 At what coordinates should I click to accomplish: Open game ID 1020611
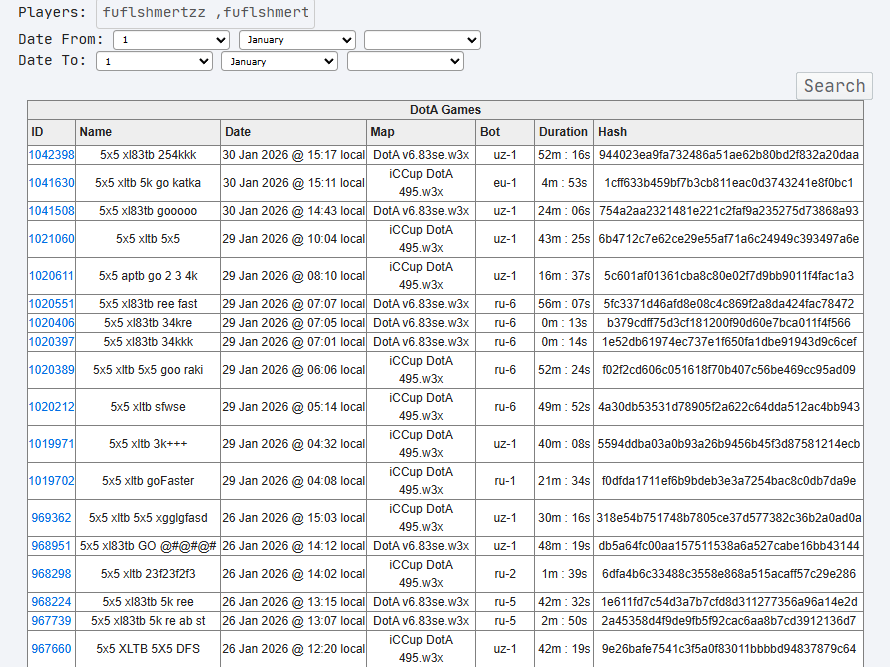coord(51,276)
